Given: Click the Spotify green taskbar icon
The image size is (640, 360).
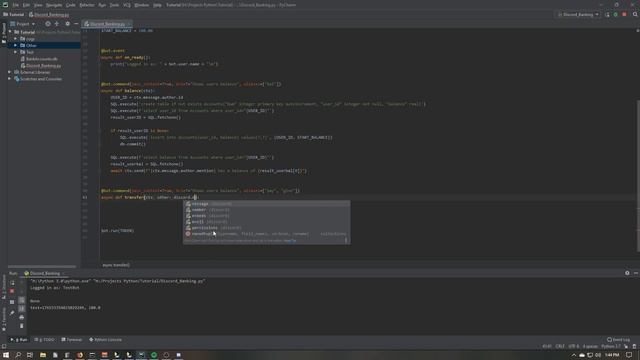Looking at the screenshot, I should (x=154, y=355).
